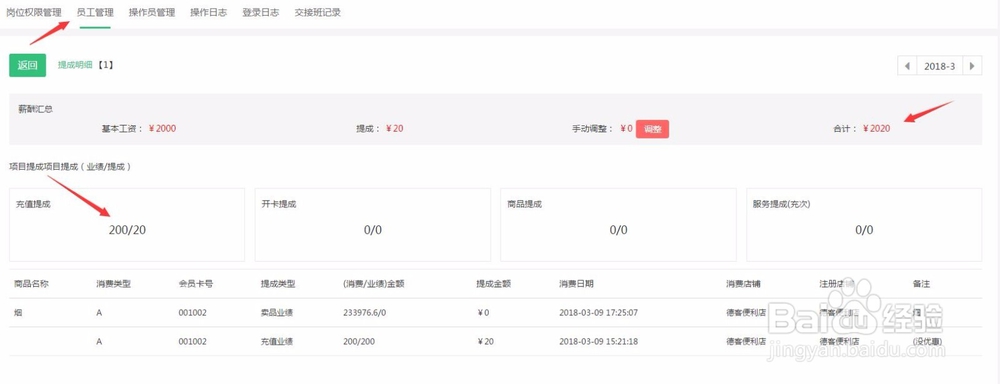The image size is (1000, 384).
Task: Click the 提成 value ¥20 in summary
Action: (x=395, y=129)
